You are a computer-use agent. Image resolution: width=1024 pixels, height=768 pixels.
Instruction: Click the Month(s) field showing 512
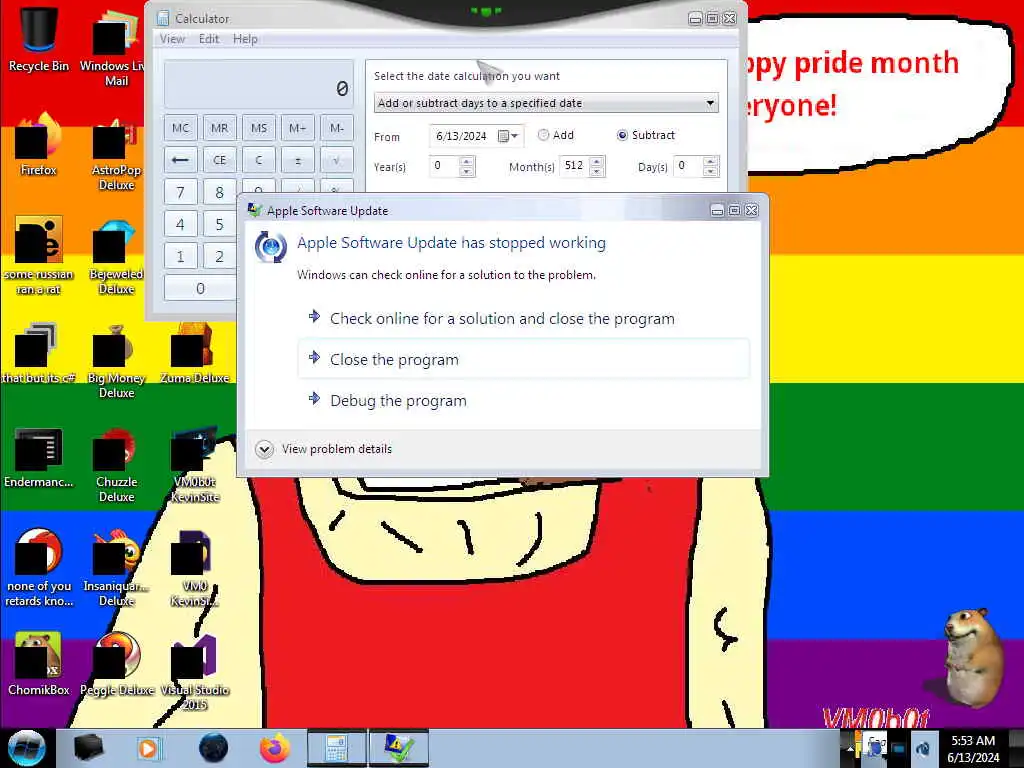coord(575,166)
